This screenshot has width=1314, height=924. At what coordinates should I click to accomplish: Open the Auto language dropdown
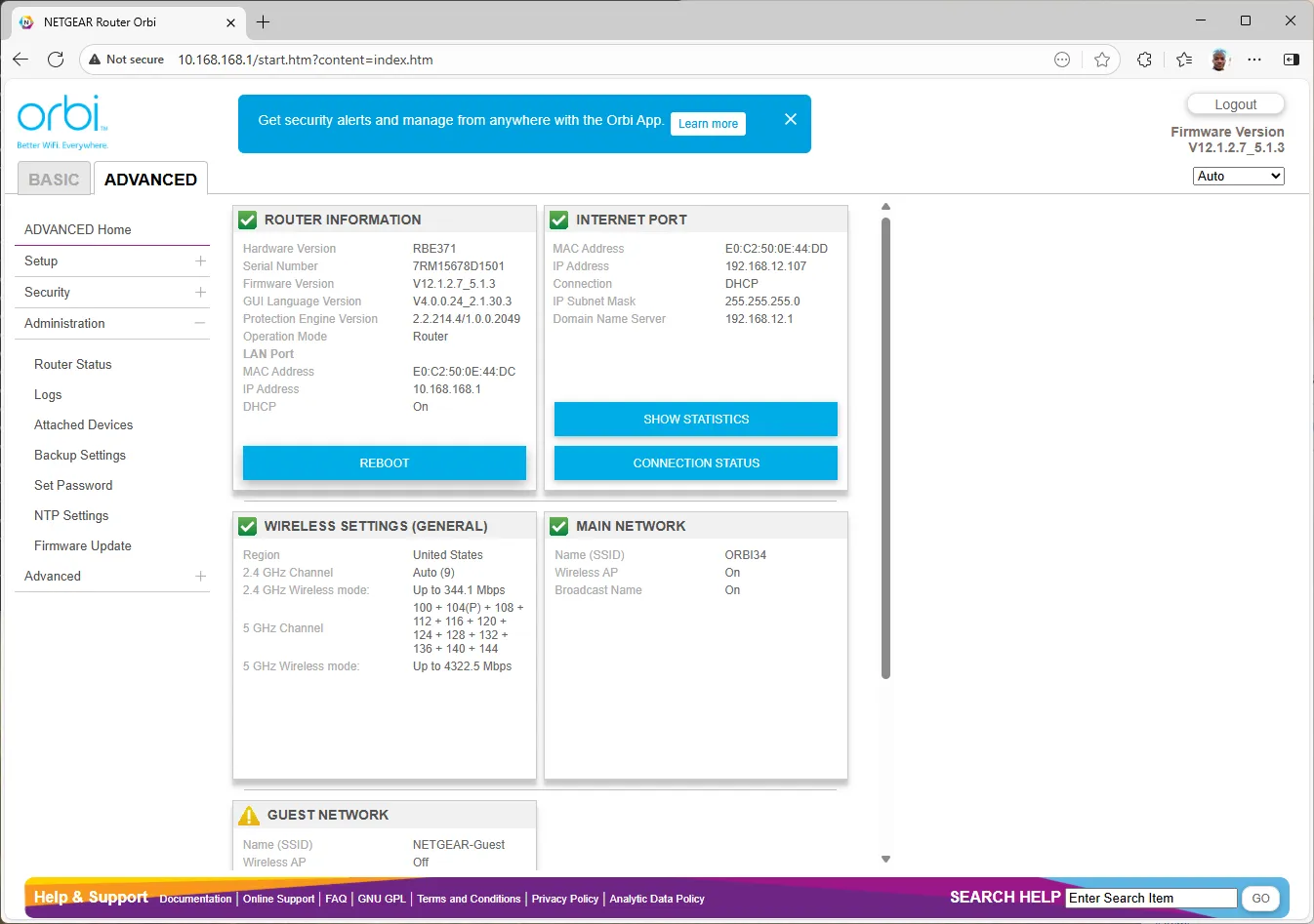tap(1239, 176)
